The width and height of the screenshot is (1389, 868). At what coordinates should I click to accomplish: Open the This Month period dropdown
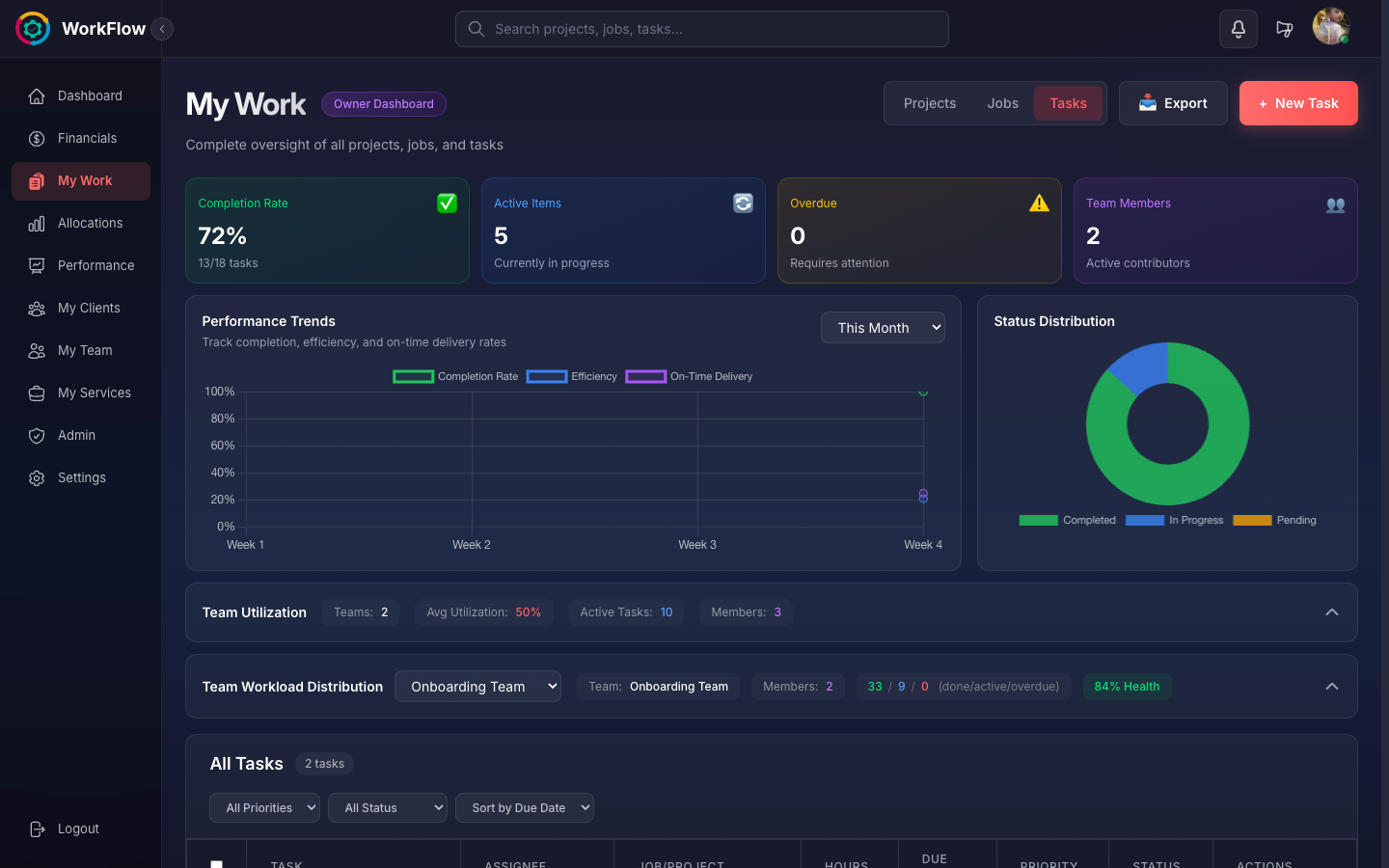883,327
